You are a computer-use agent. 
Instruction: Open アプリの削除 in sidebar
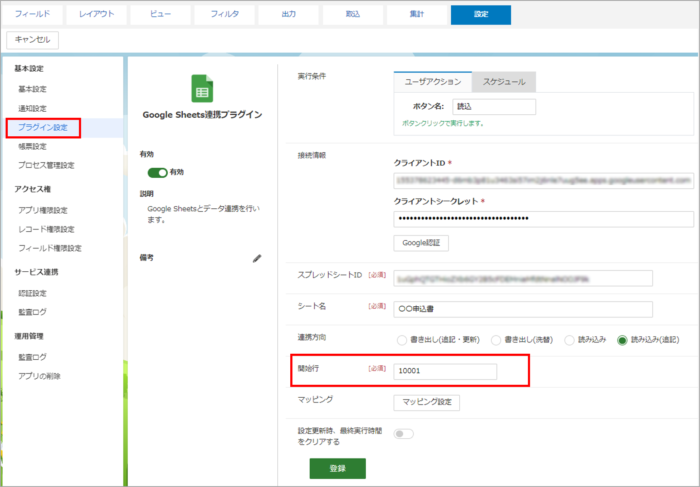tap(39, 376)
